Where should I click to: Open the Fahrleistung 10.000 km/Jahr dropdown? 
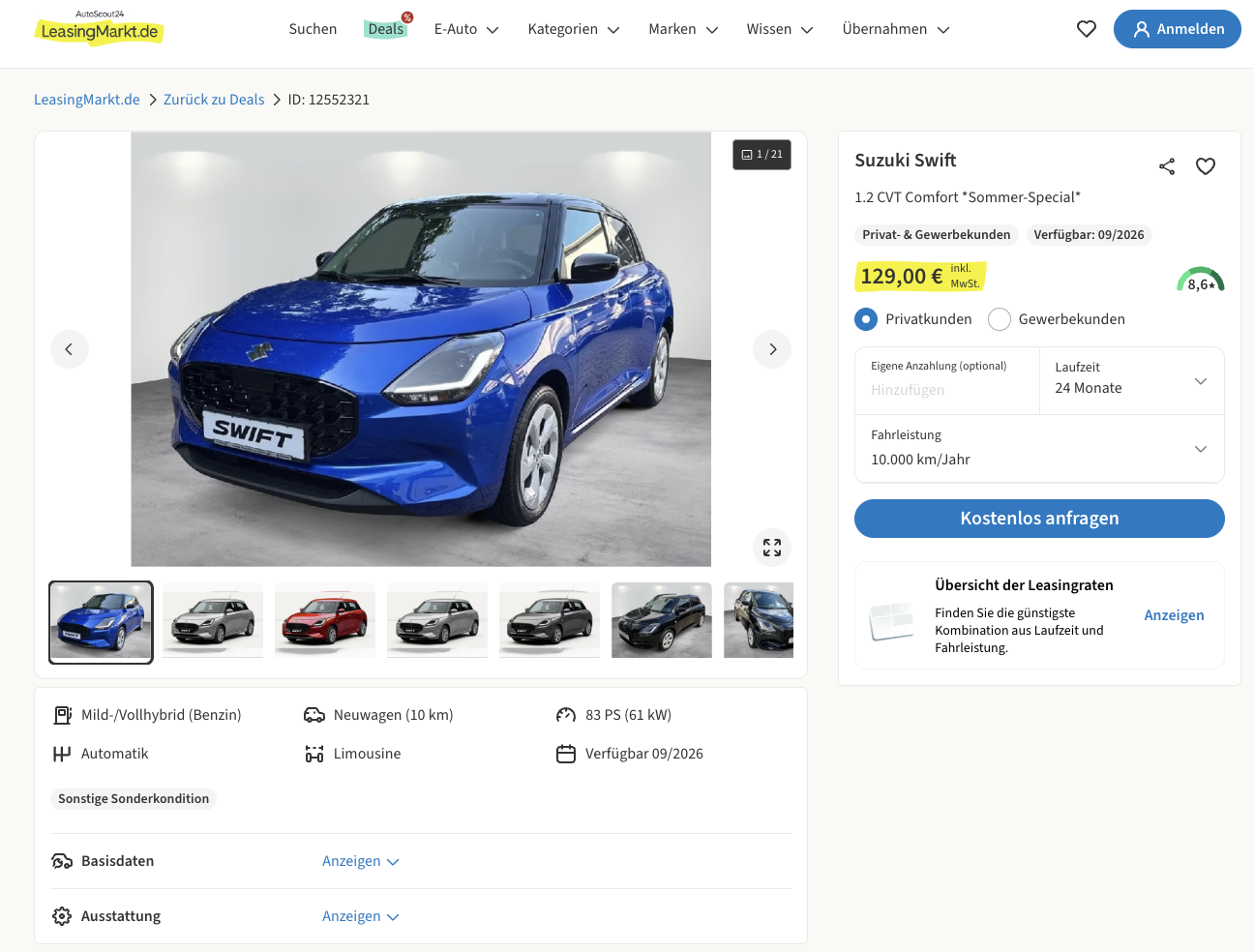click(1039, 449)
